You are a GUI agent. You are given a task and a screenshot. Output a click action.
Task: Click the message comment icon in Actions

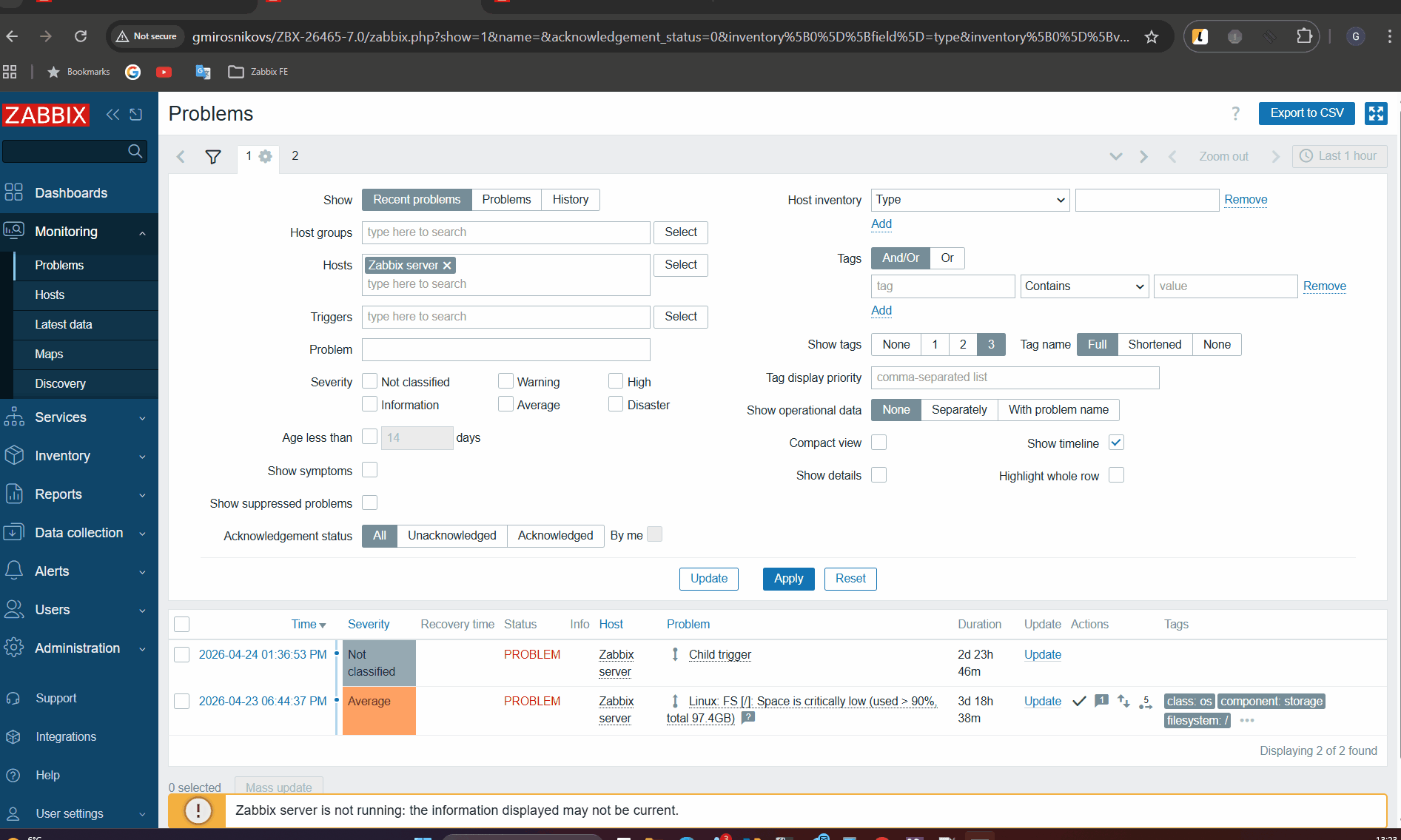(x=1101, y=701)
